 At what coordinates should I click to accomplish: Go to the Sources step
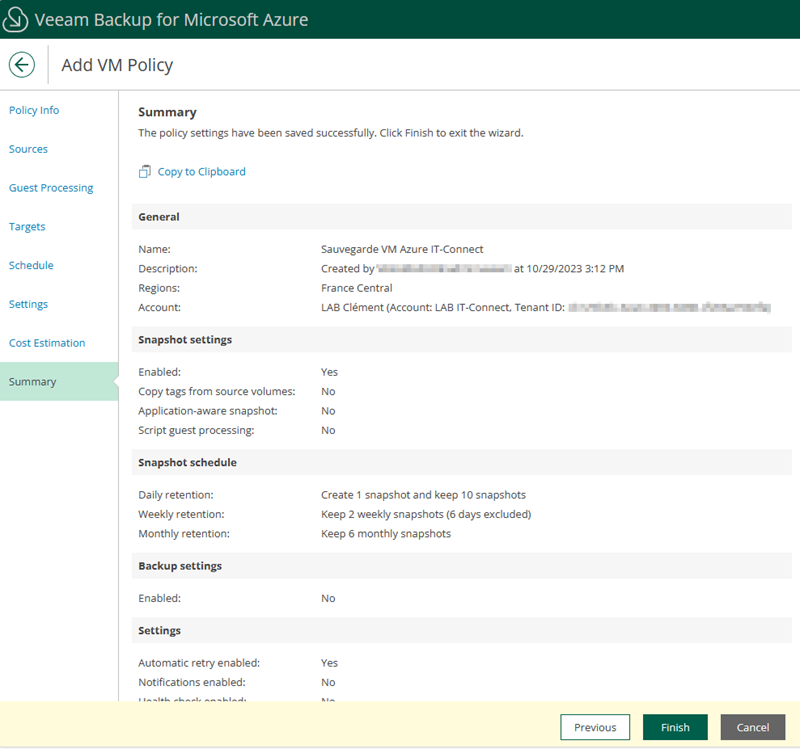pyautogui.click(x=28, y=149)
